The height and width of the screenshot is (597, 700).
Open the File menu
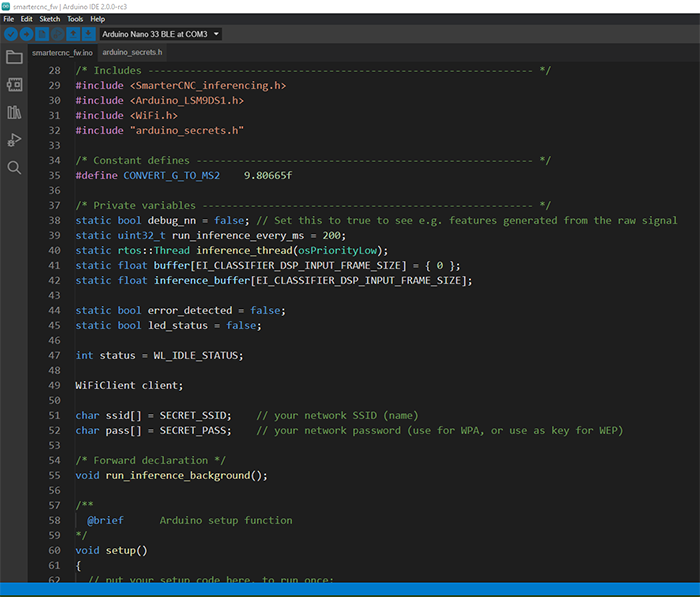click(x=8, y=19)
